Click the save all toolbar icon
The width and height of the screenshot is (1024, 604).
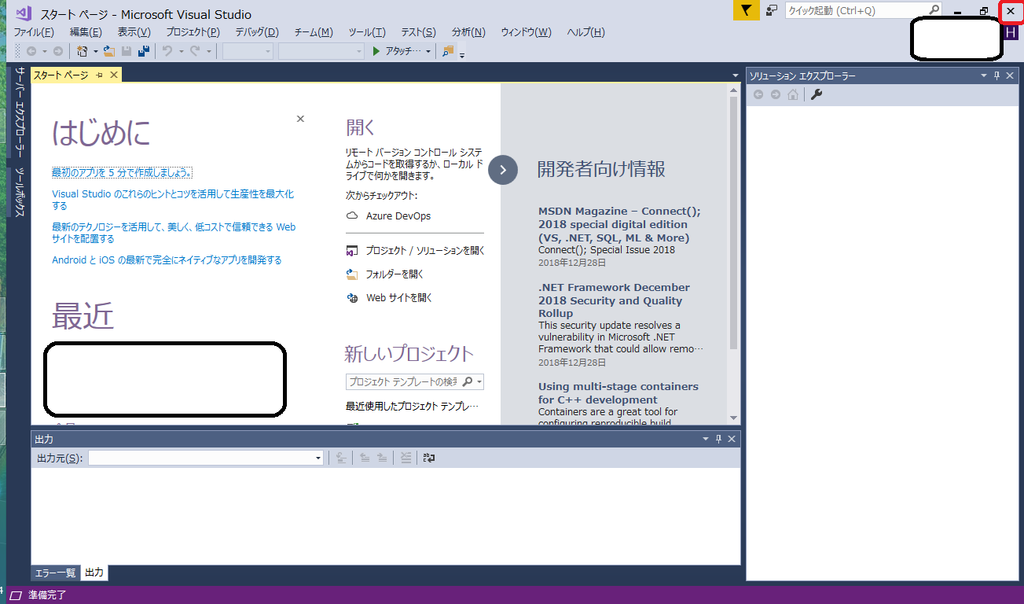[144, 51]
